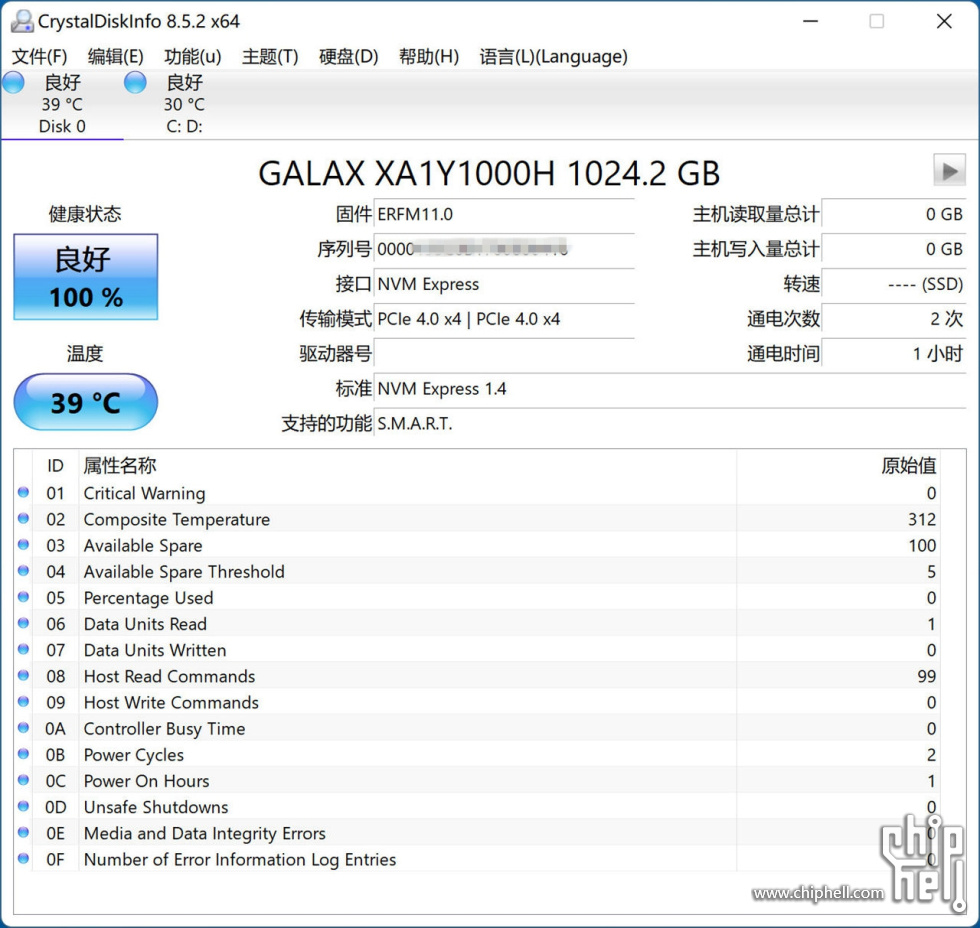Click the 良好 100 % health status button
The image size is (980, 928).
[86, 277]
